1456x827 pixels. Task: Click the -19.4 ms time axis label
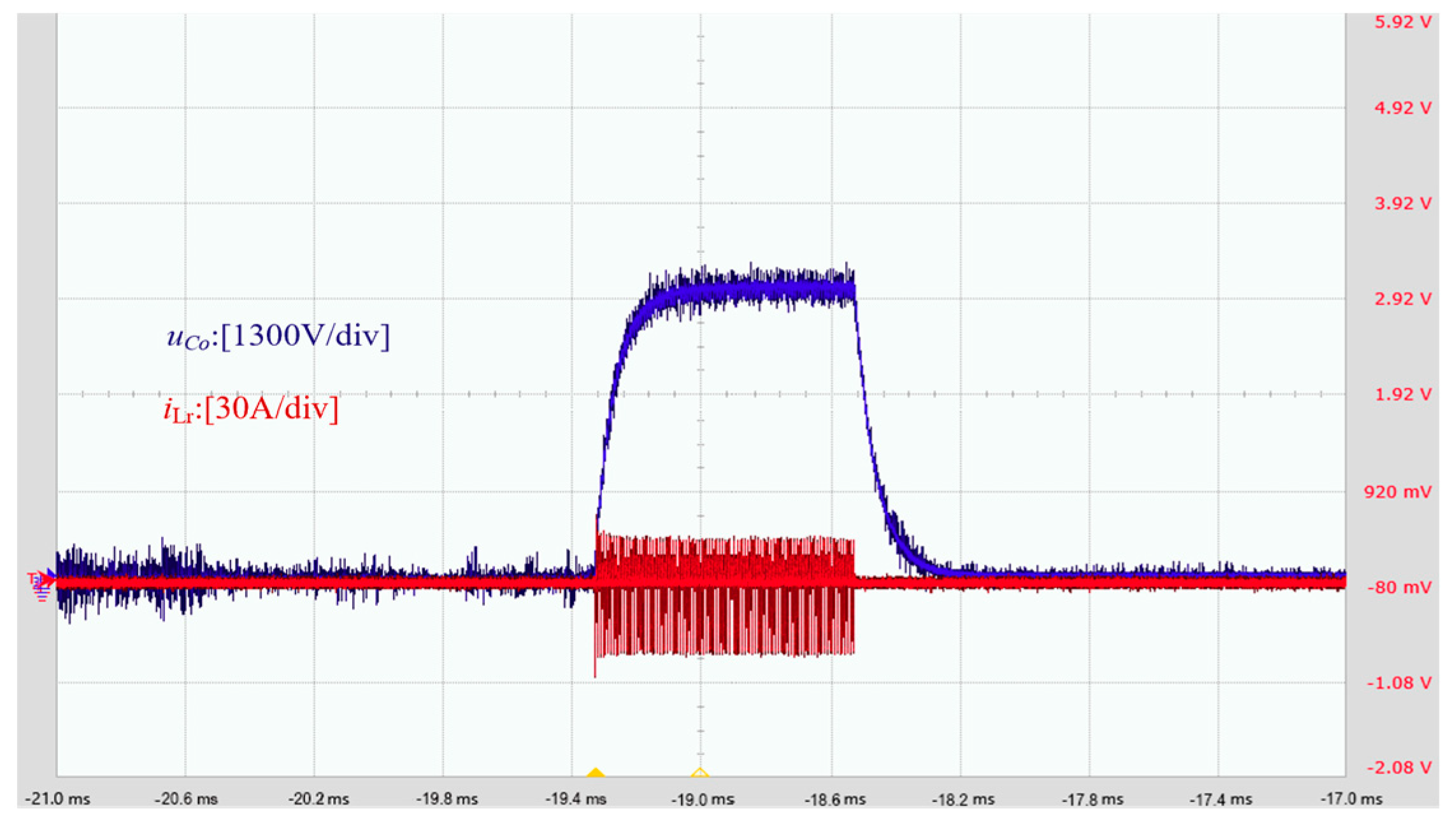(x=575, y=799)
